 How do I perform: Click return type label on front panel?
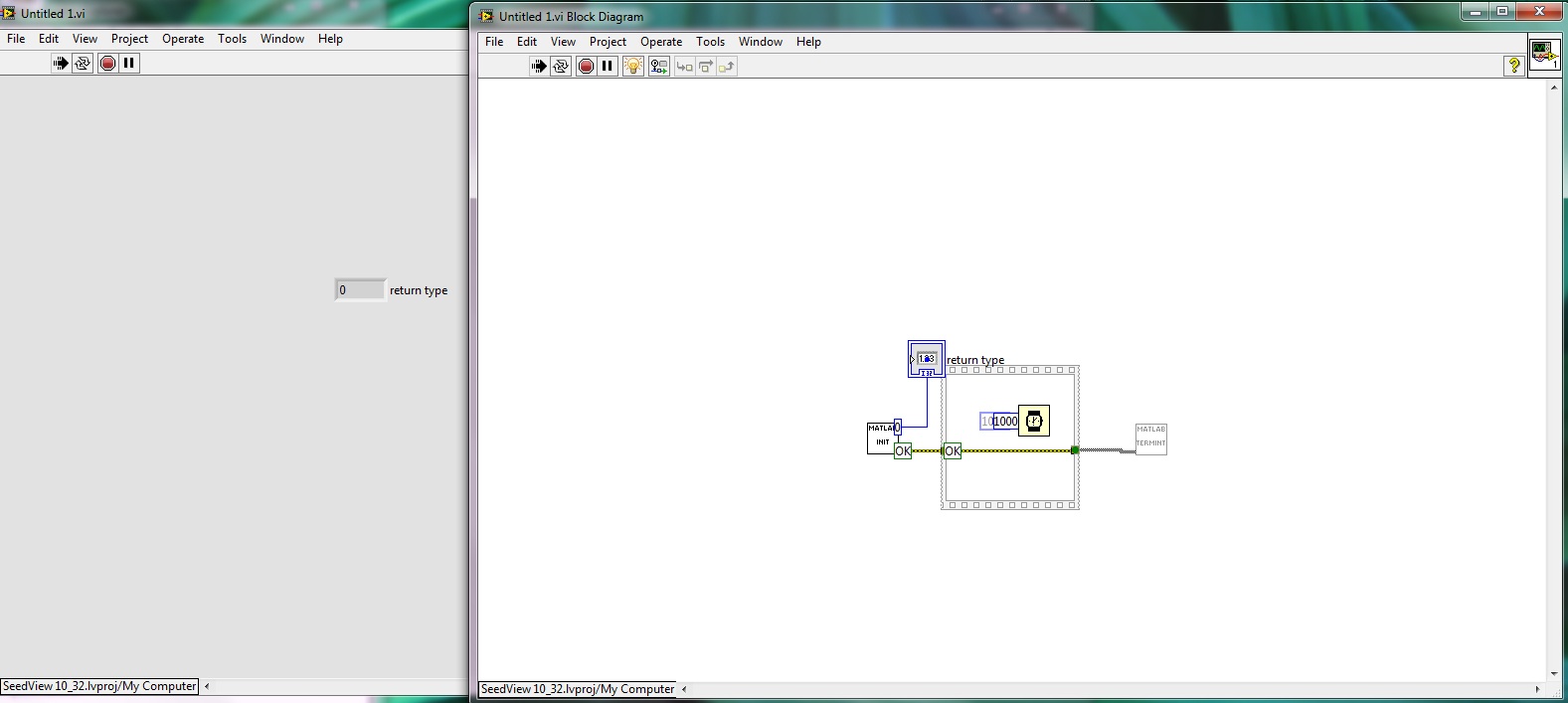(419, 290)
